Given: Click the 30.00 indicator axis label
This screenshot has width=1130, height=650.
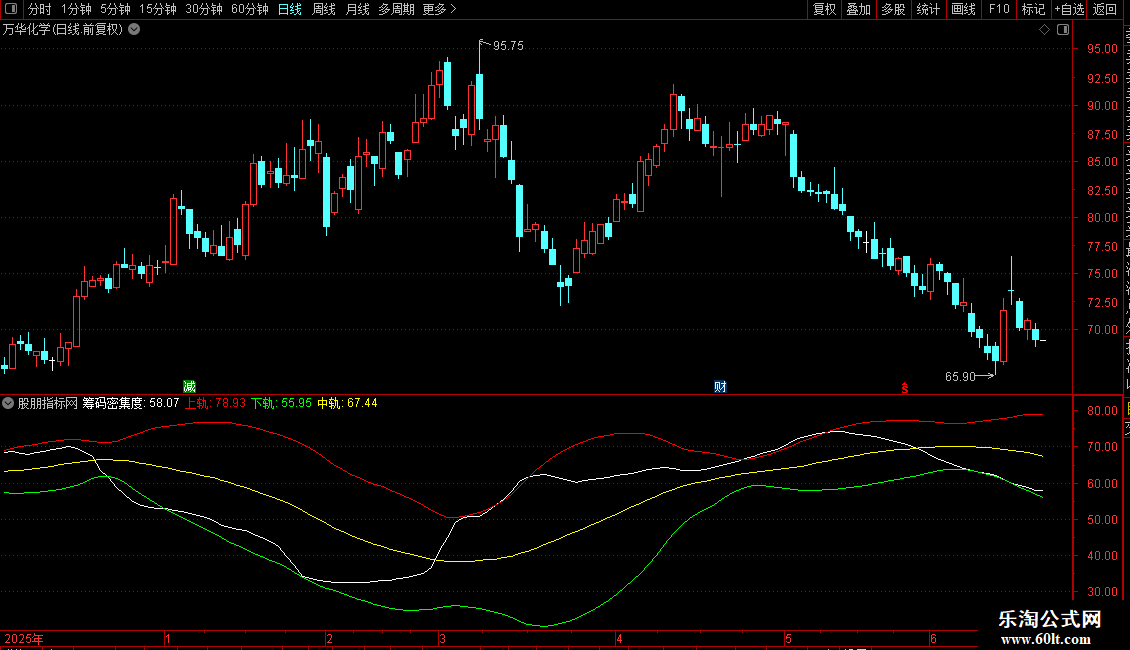Looking at the screenshot, I should [1103, 592].
